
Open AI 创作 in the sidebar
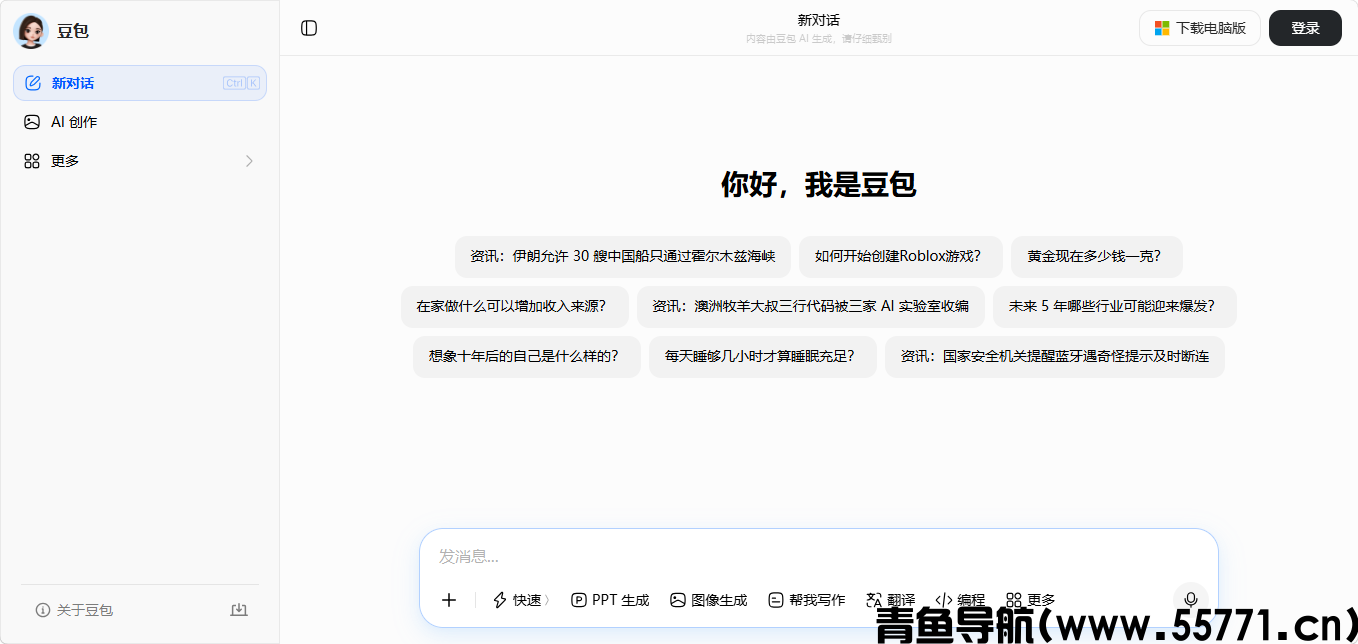(x=140, y=122)
